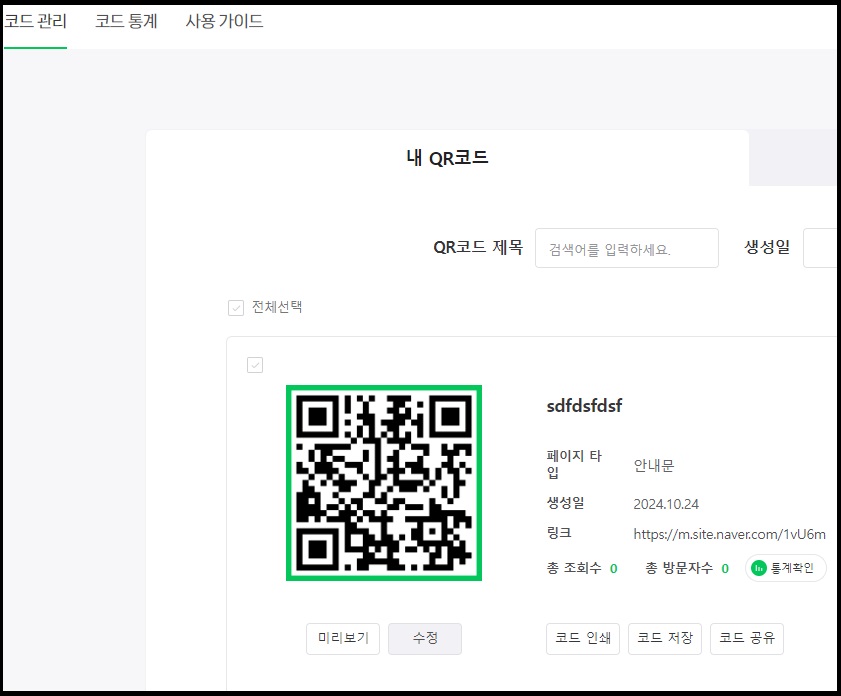Click the 코드 공유 button
841x696 pixels.
(x=747, y=639)
